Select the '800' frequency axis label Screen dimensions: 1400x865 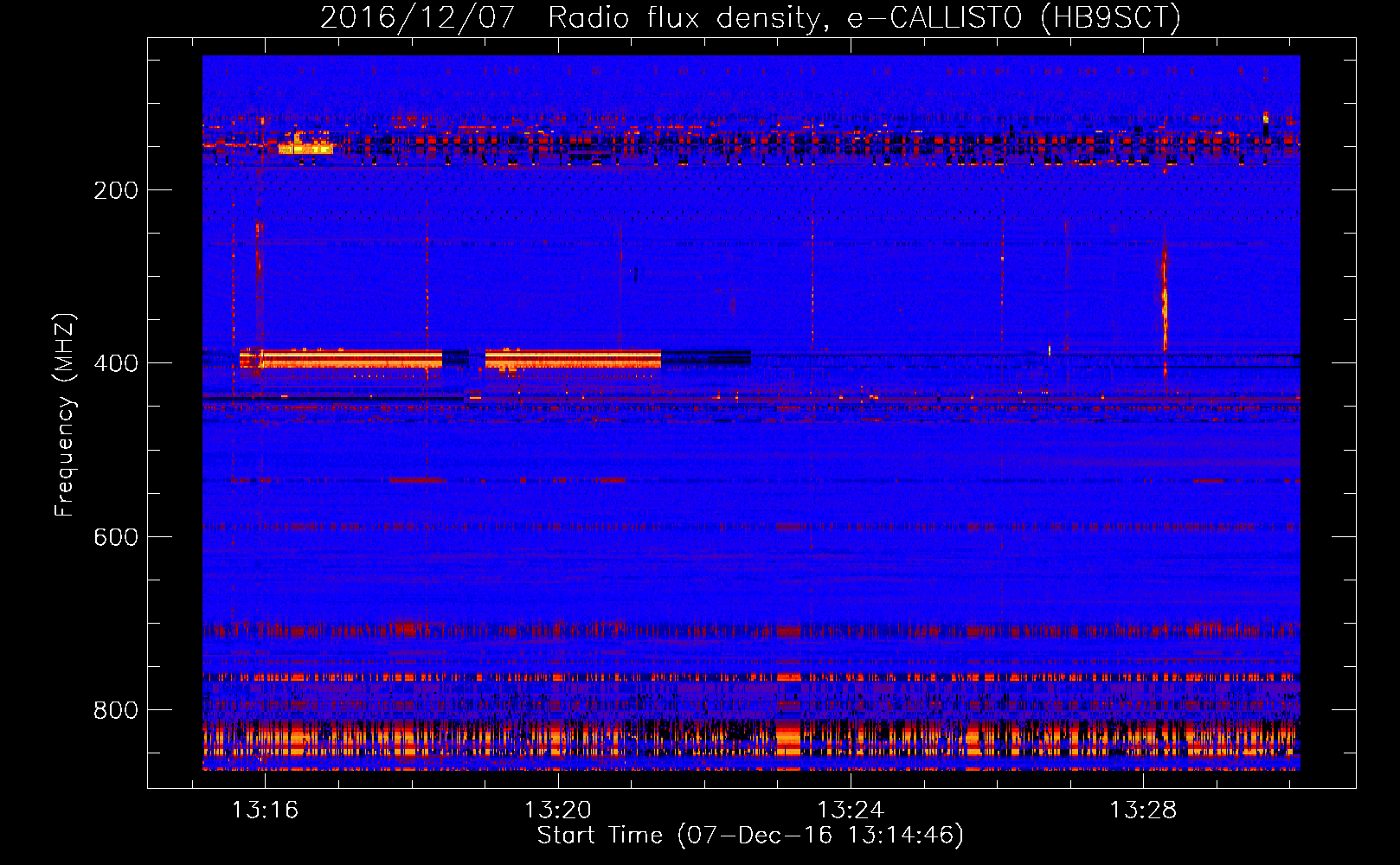116,710
